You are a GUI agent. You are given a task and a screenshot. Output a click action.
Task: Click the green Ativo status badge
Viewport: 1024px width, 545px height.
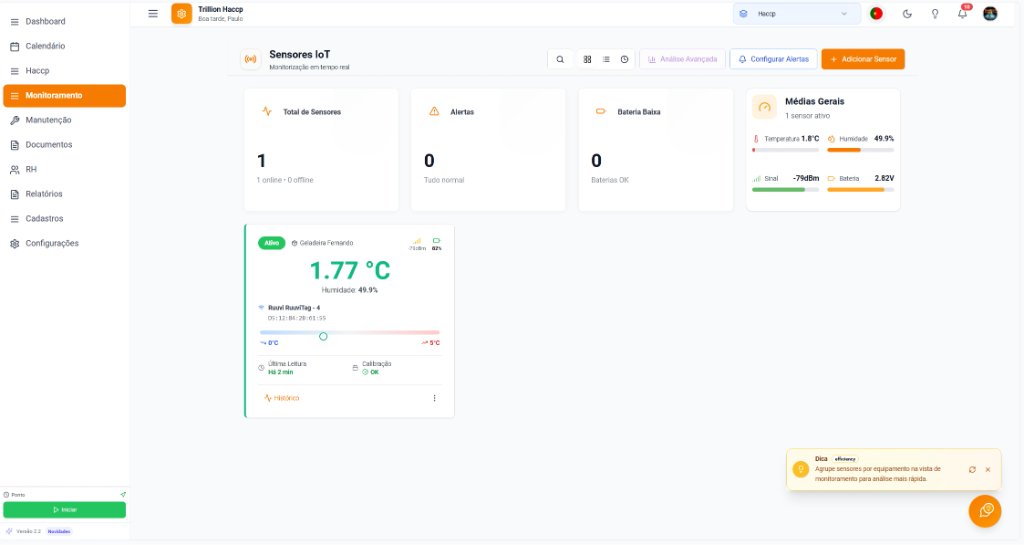coord(272,243)
